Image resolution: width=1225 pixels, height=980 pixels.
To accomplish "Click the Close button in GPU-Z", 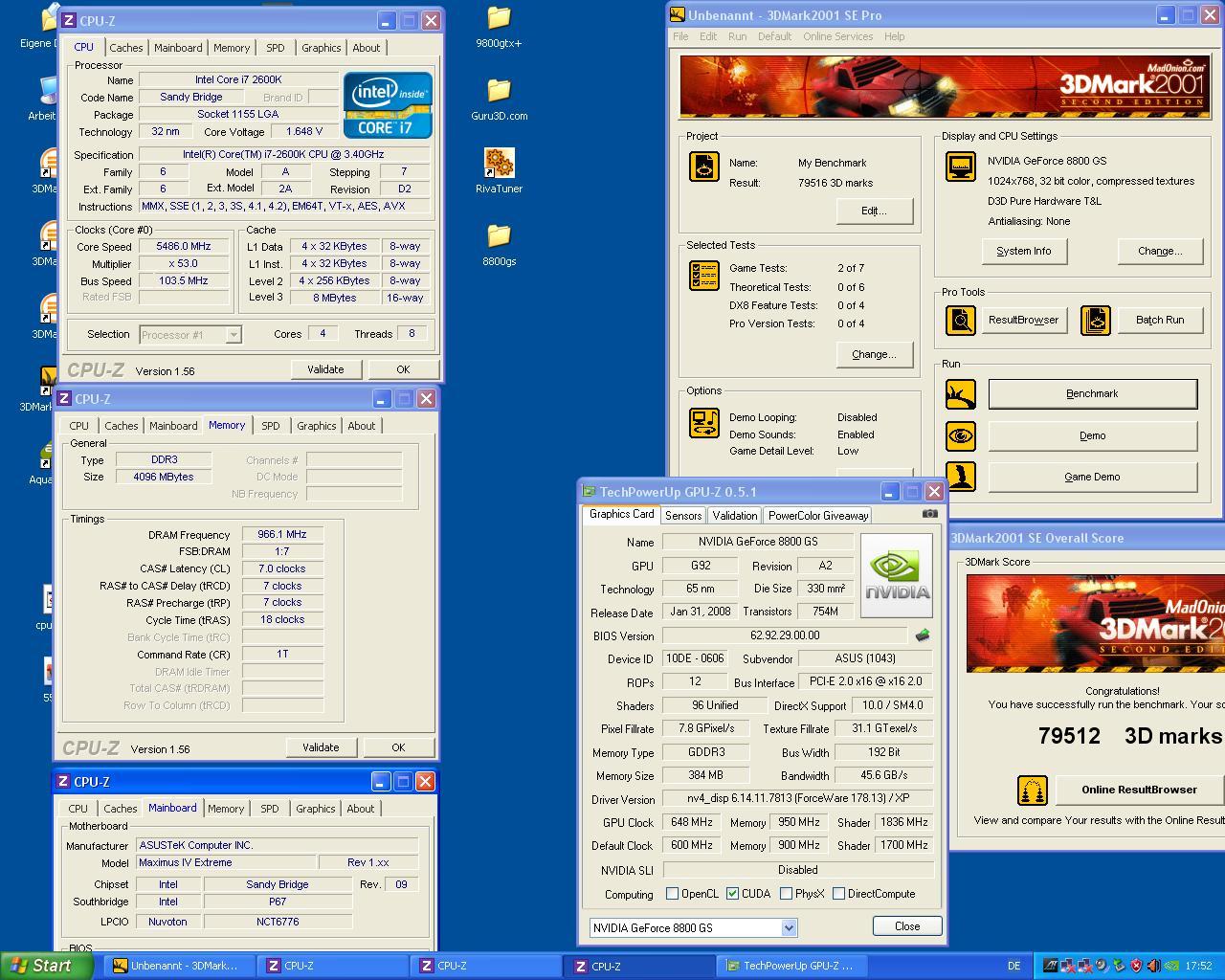I will (x=907, y=925).
